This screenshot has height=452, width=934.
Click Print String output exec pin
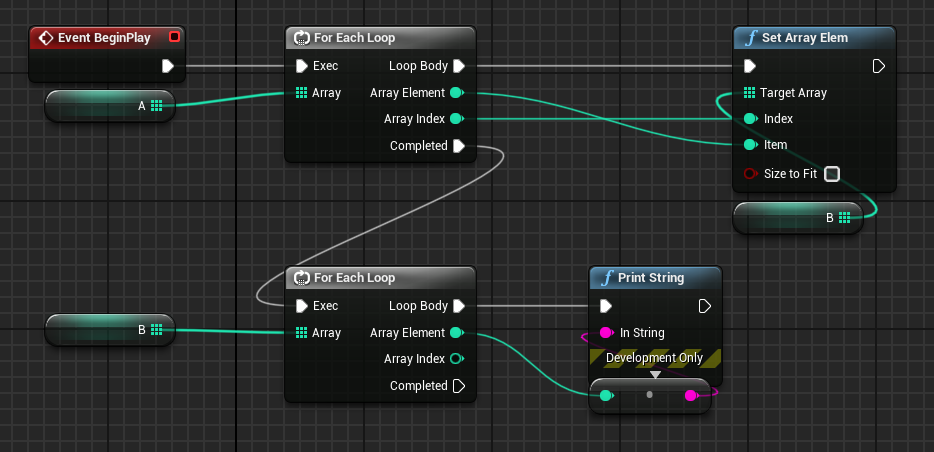704,306
